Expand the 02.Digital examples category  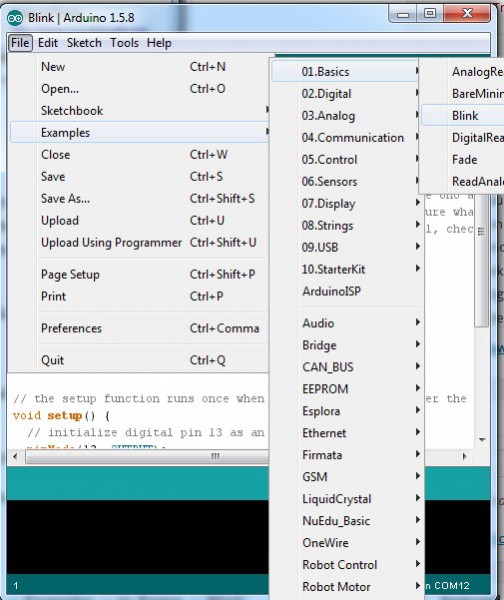(x=346, y=94)
